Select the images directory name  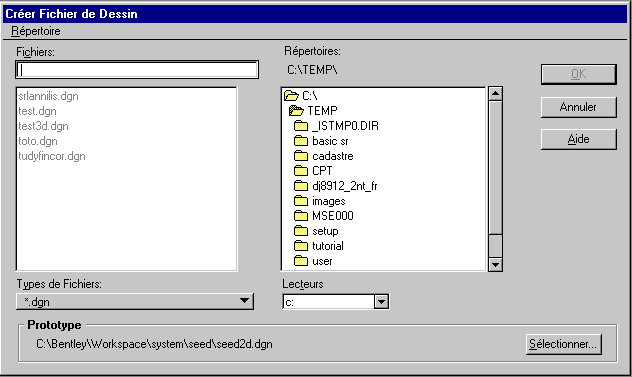point(328,201)
